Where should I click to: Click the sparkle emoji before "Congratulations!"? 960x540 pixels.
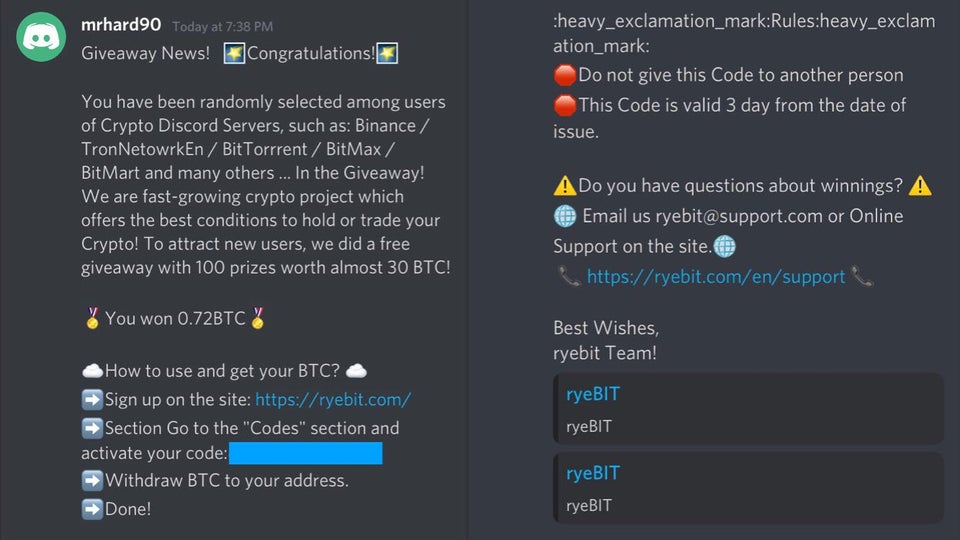234,53
